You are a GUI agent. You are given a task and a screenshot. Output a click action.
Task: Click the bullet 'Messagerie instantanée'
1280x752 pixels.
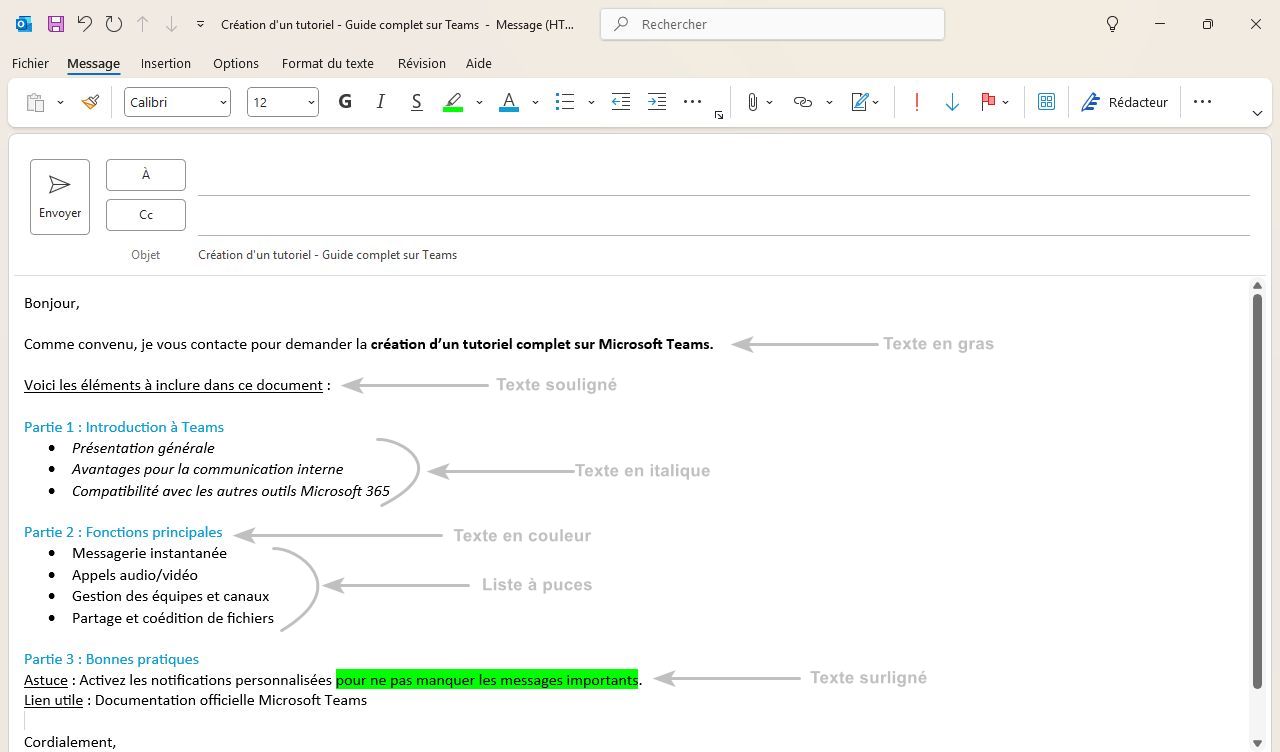pyautogui.click(x=149, y=553)
